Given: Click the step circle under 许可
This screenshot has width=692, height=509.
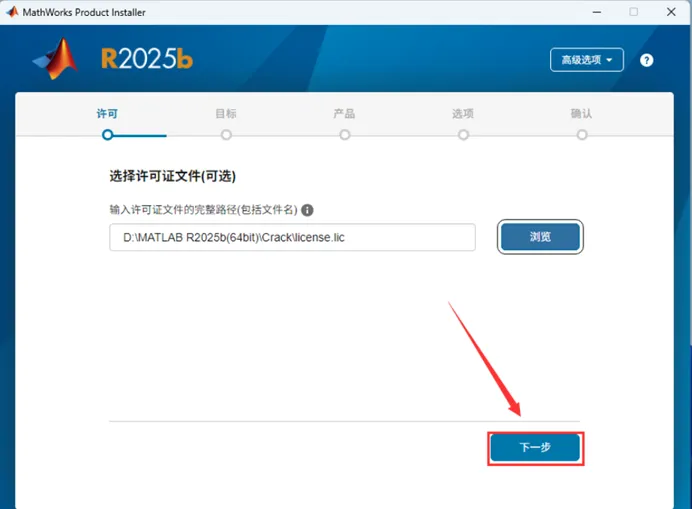Looking at the screenshot, I should tap(107, 135).
